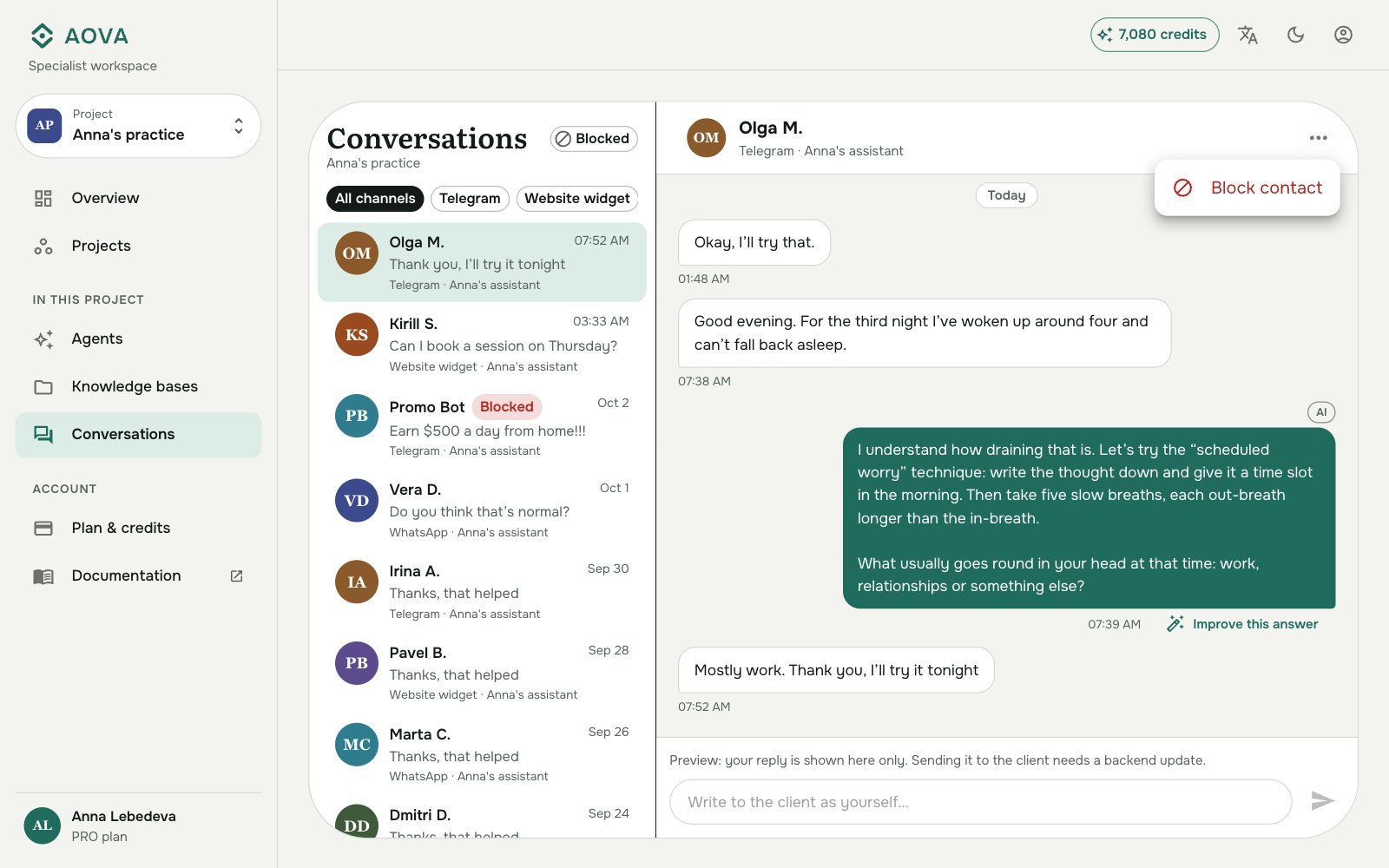Viewport: 1389px width, 868px height.
Task: Open Pavel B. conversation
Action: pos(482,673)
